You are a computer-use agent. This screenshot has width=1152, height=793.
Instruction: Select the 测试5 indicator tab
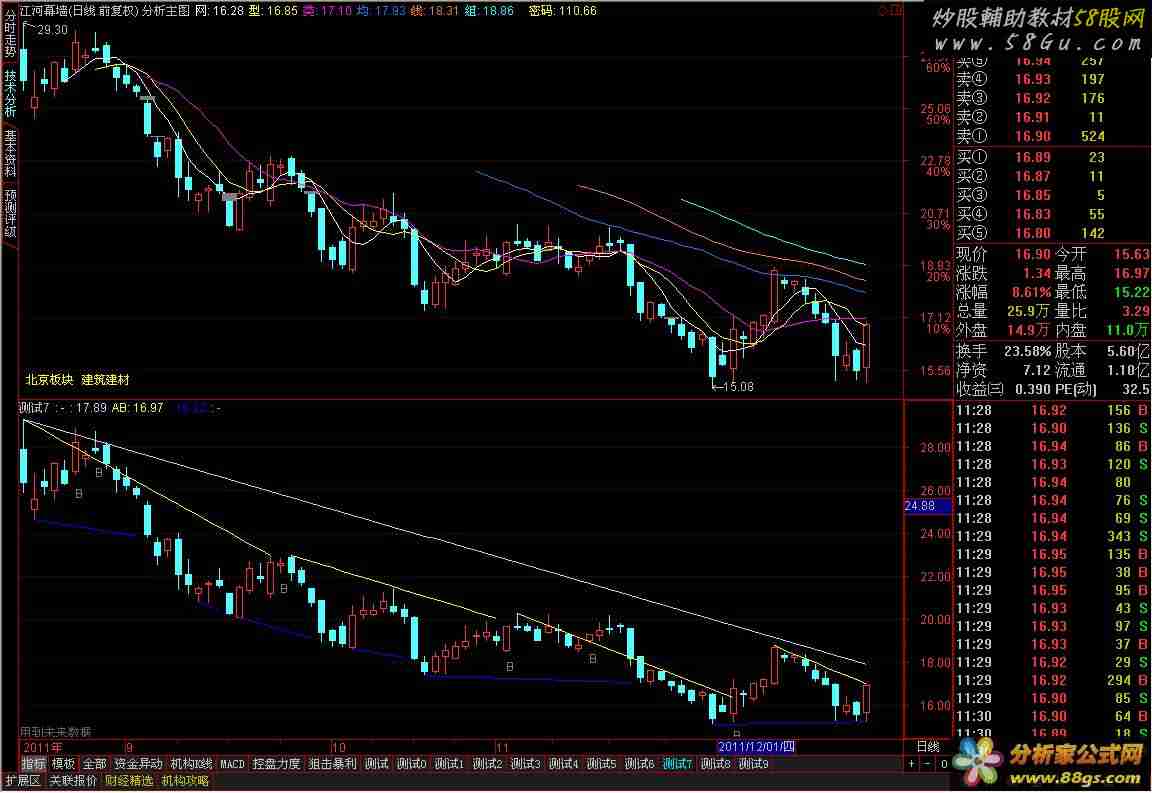[x=602, y=764]
